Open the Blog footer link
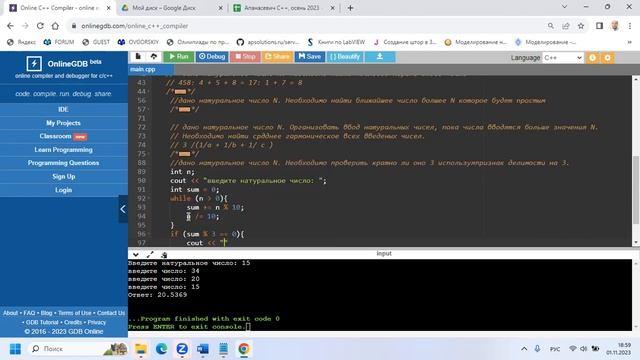Screen dimensions: 640x360 (x=47, y=313)
